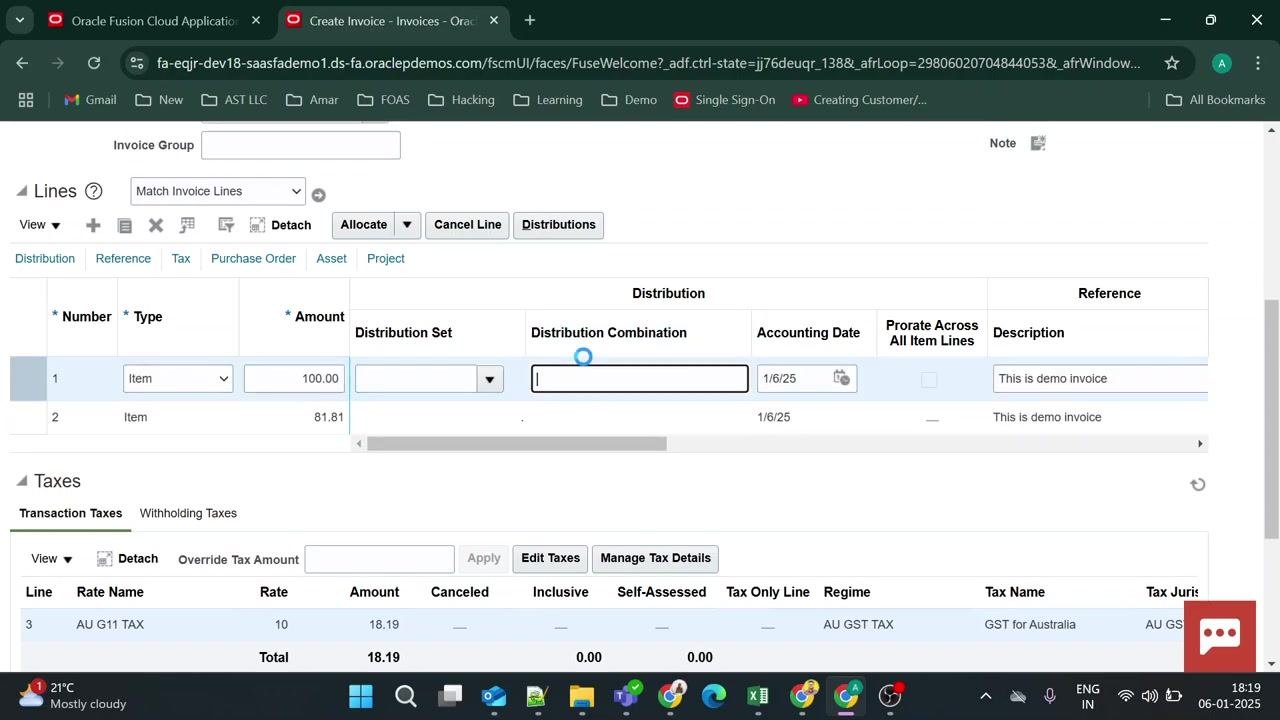The image size is (1280, 720).
Task: Open the Purchase Order column group link
Action: click(x=253, y=258)
